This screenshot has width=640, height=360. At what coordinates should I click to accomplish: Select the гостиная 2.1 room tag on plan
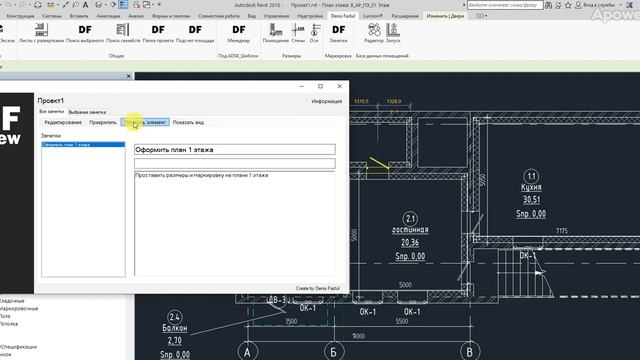pyautogui.click(x=410, y=236)
